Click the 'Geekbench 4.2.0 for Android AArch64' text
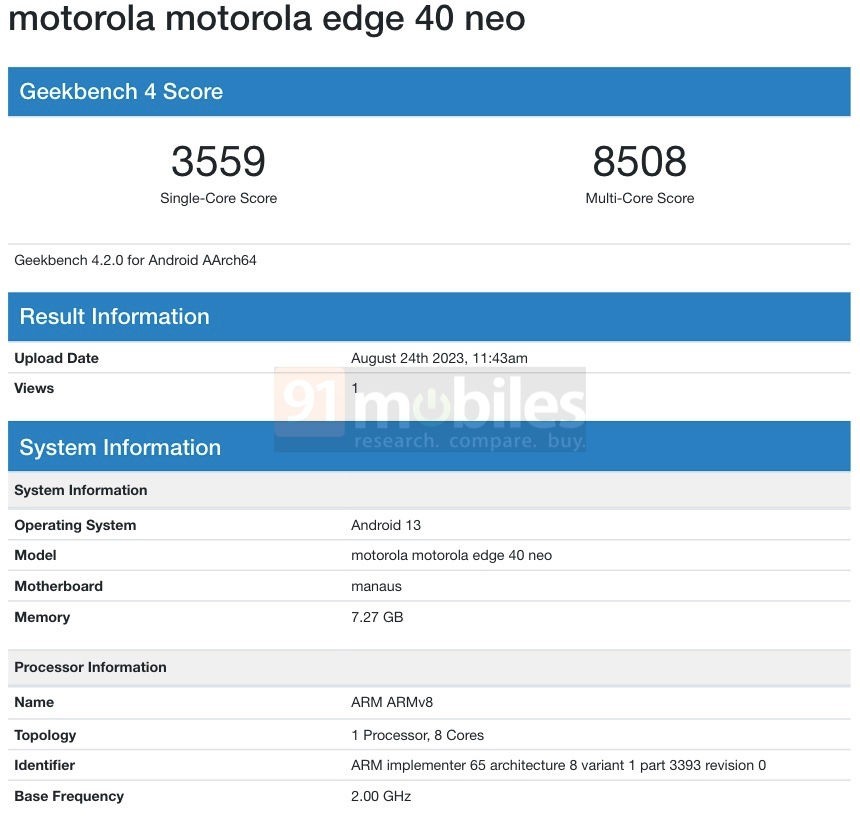 click(x=135, y=260)
